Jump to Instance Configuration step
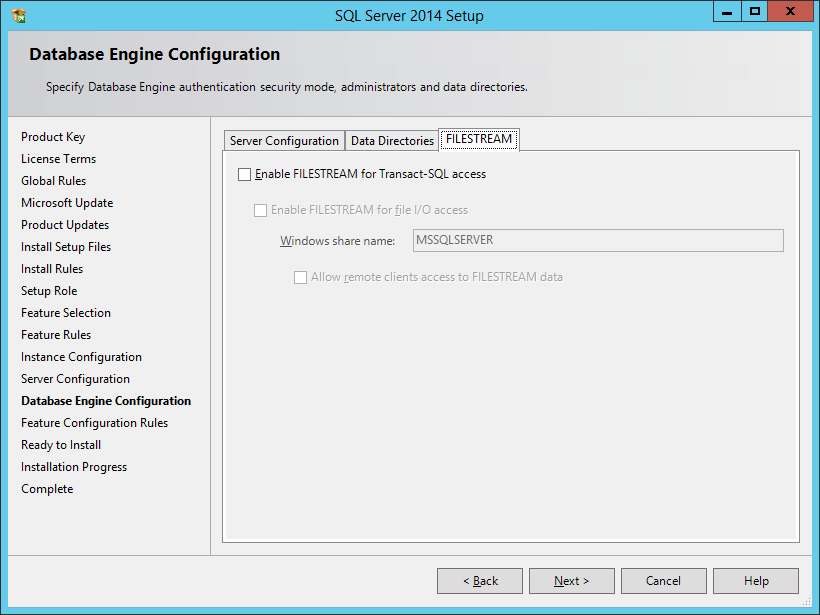This screenshot has width=820, height=615. pyautogui.click(x=81, y=357)
